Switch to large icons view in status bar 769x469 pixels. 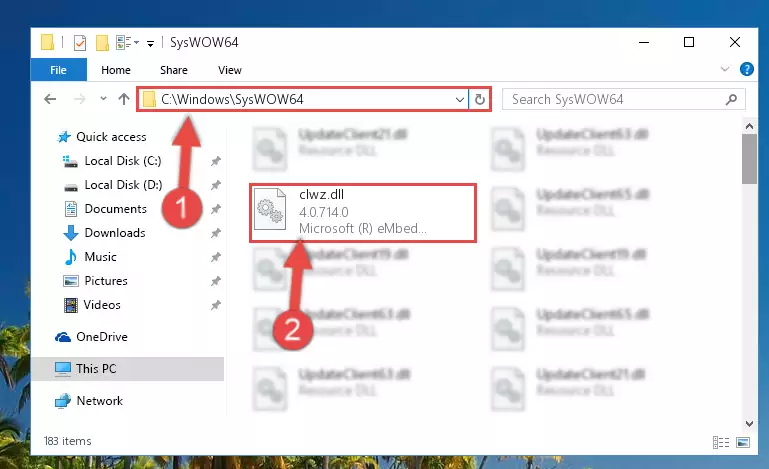(743, 443)
